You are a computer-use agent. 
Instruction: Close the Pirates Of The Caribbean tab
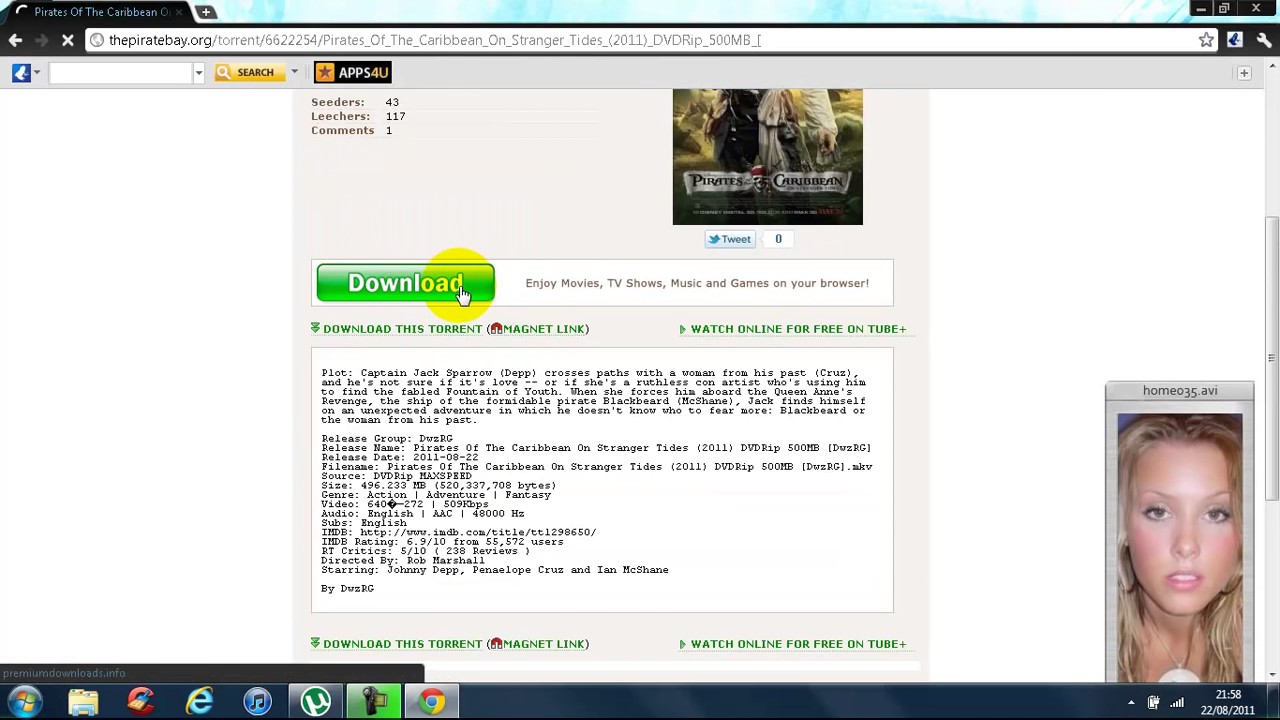[179, 12]
